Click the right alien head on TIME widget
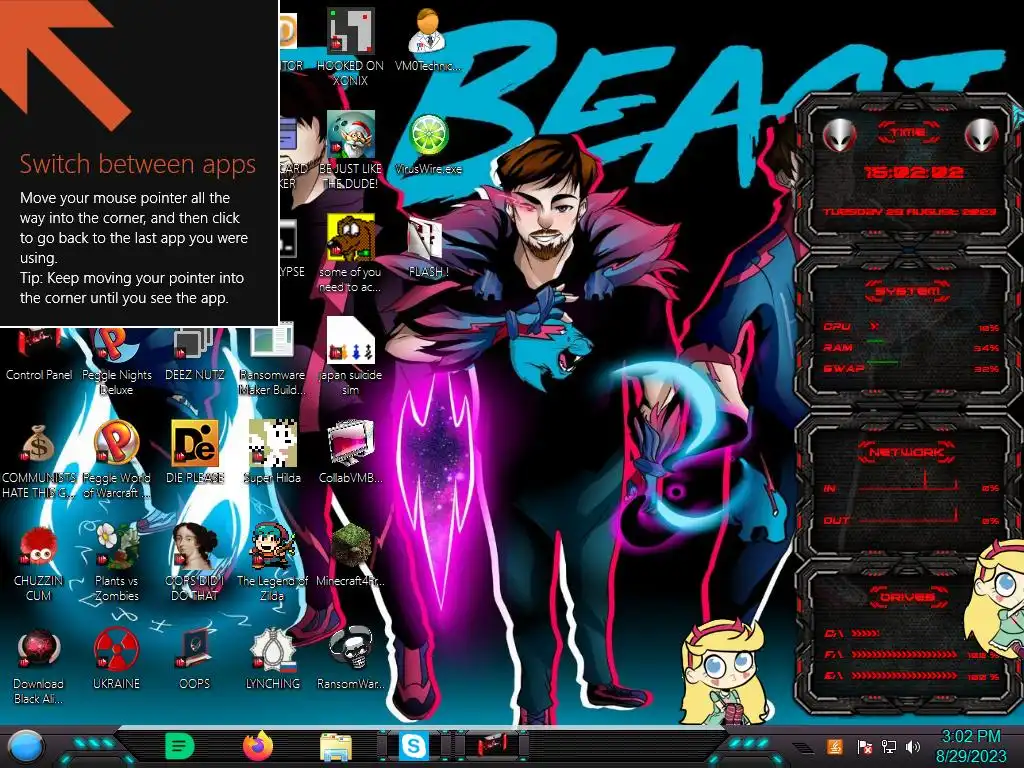Screen dimensions: 1024x768 coord(982,135)
